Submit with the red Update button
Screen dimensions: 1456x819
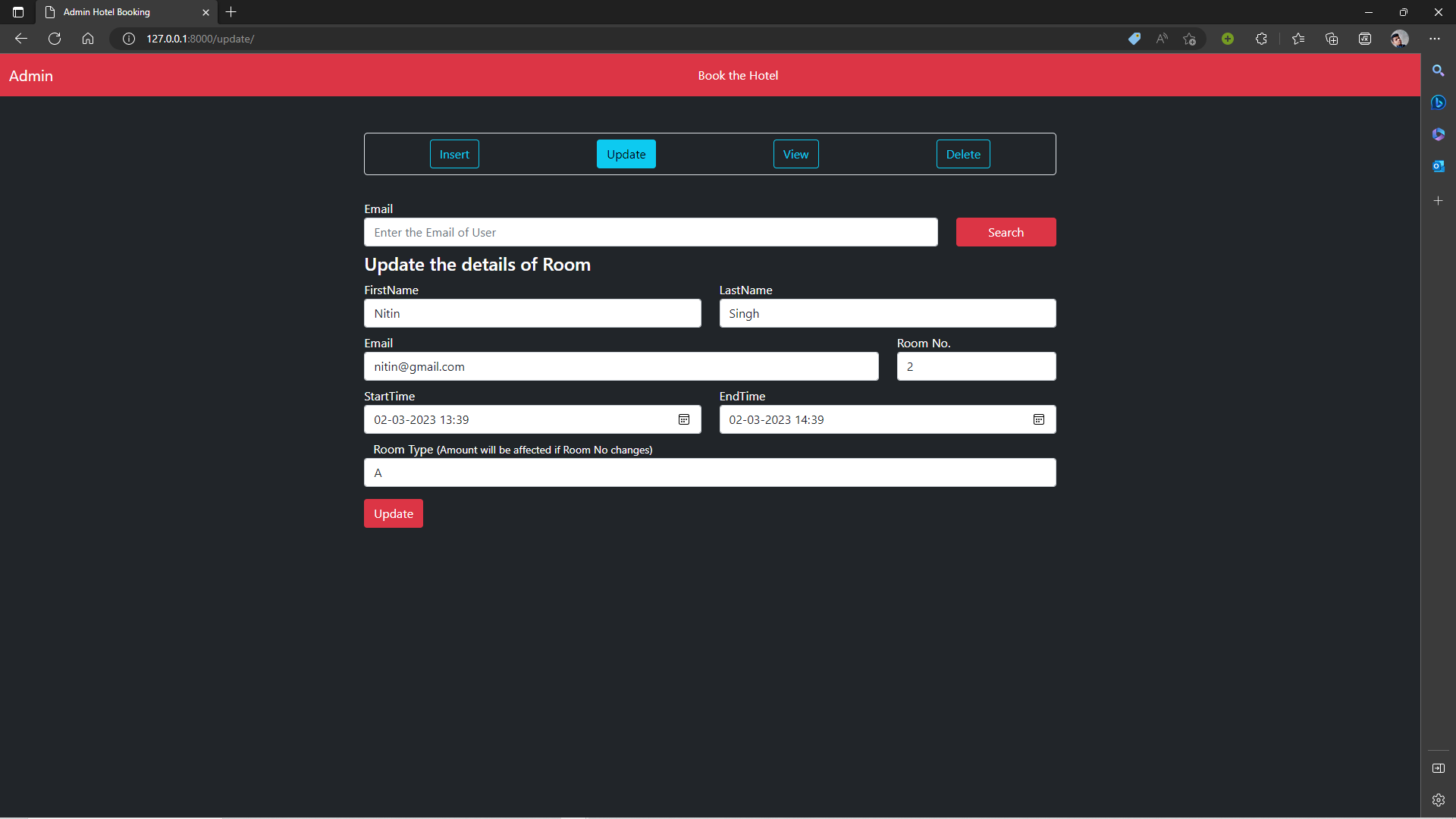(x=393, y=513)
